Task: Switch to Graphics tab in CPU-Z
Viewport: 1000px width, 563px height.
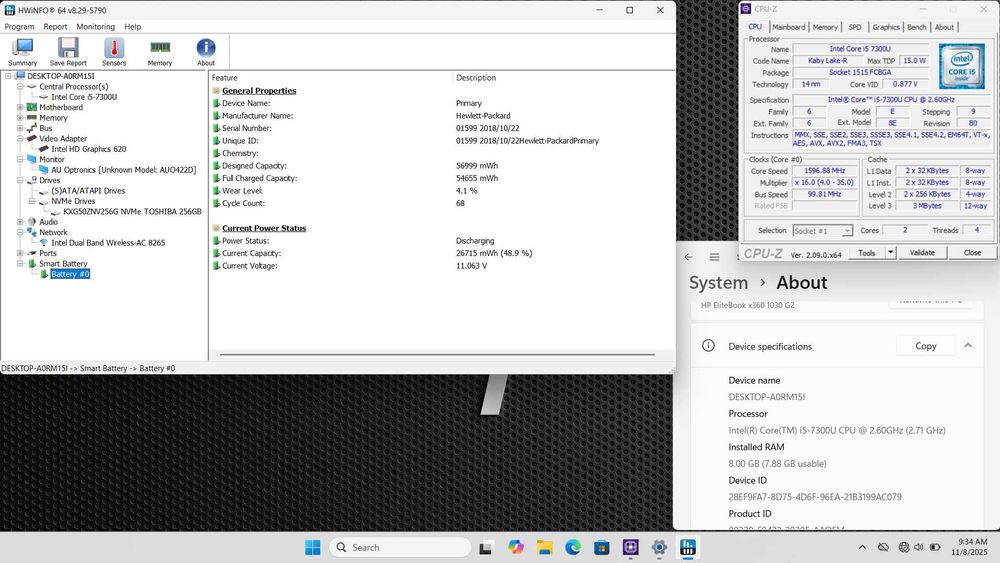Action: point(885,27)
